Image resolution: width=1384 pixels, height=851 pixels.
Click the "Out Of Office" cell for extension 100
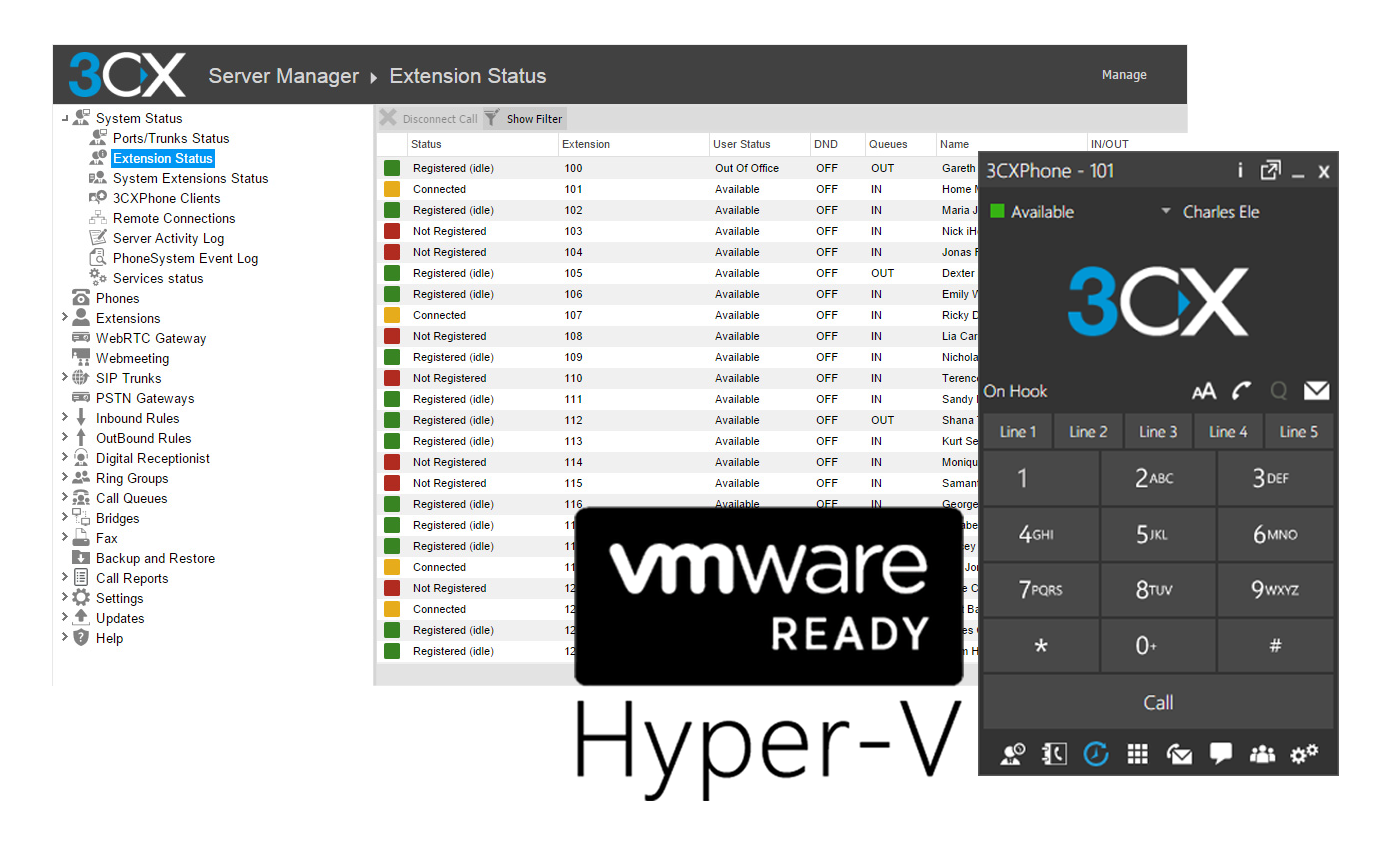pos(747,168)
